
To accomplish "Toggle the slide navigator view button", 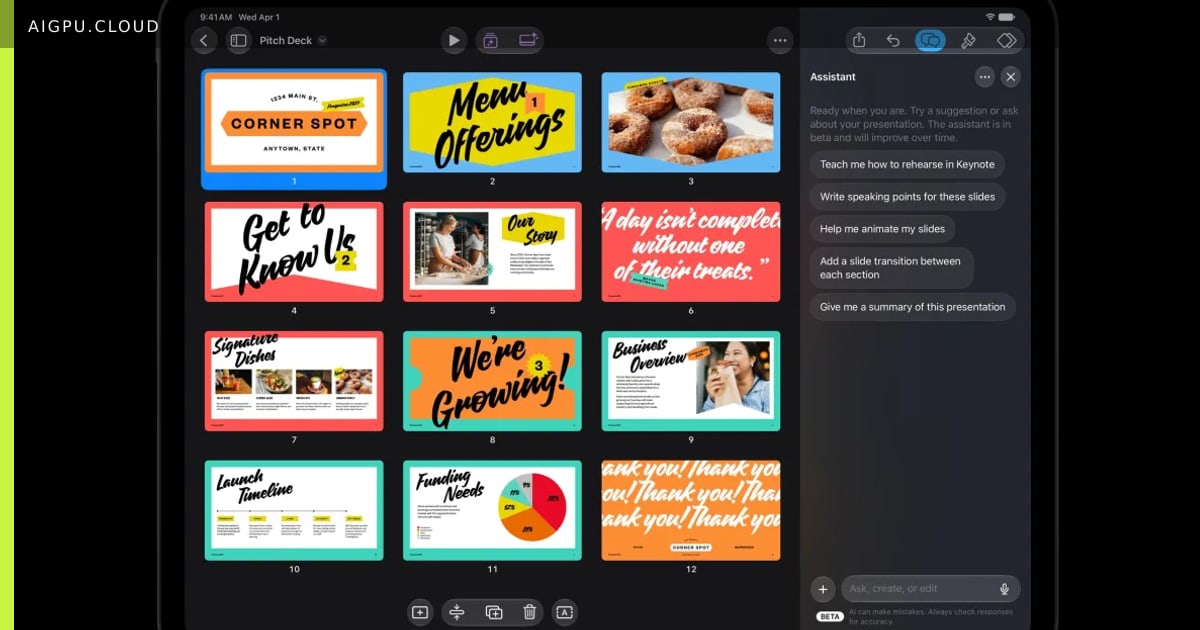I will pos(238,41).
